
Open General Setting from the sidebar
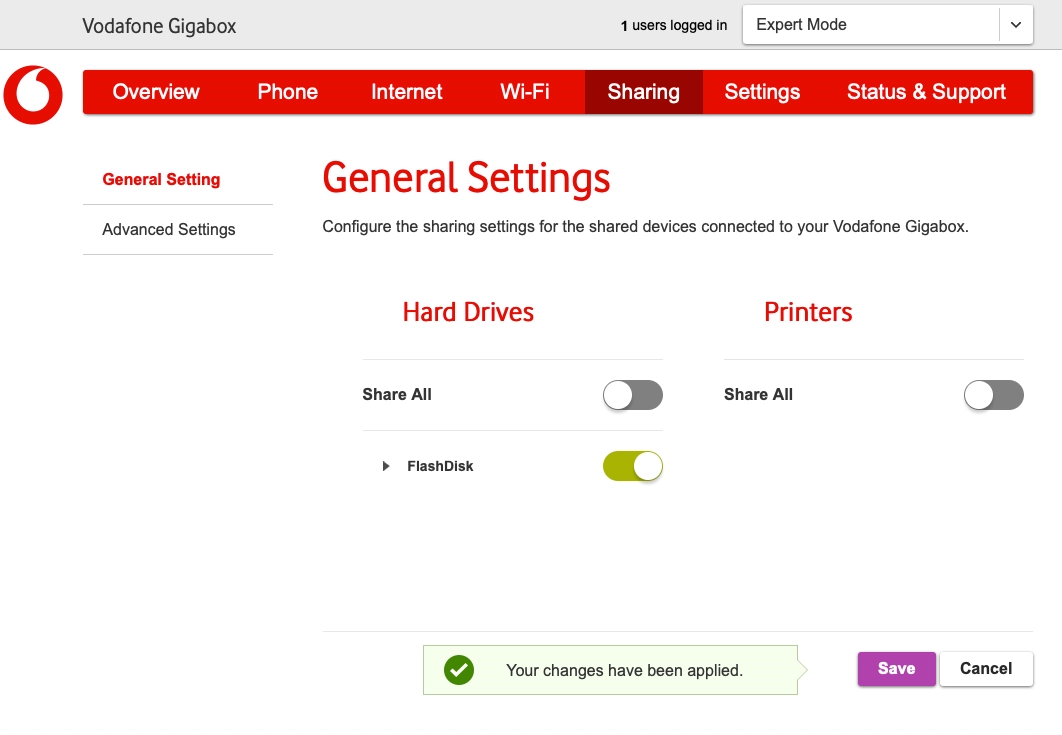(161, 179)
